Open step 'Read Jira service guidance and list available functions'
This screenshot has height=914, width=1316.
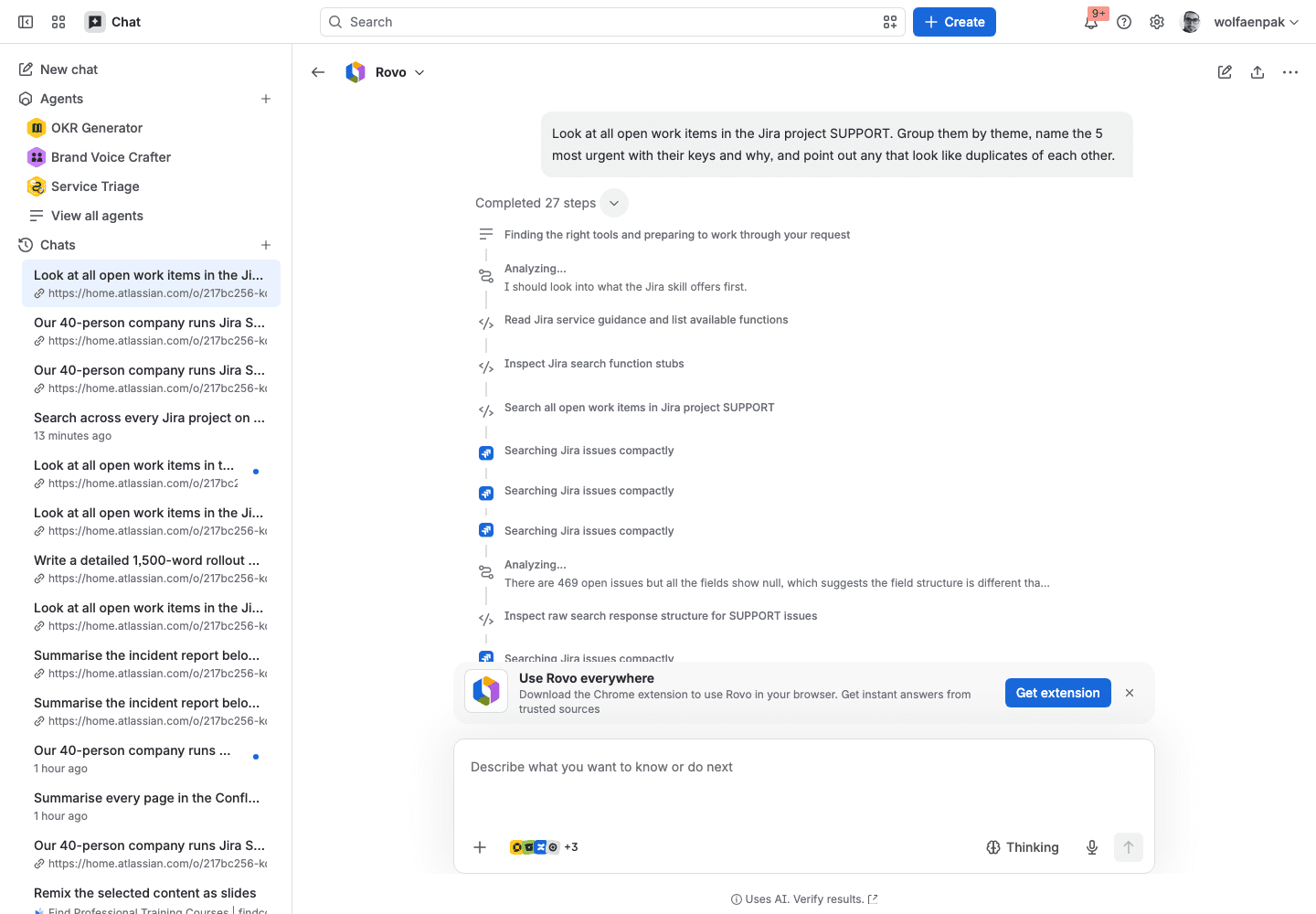pyautogui.click(x=646, y=320)
